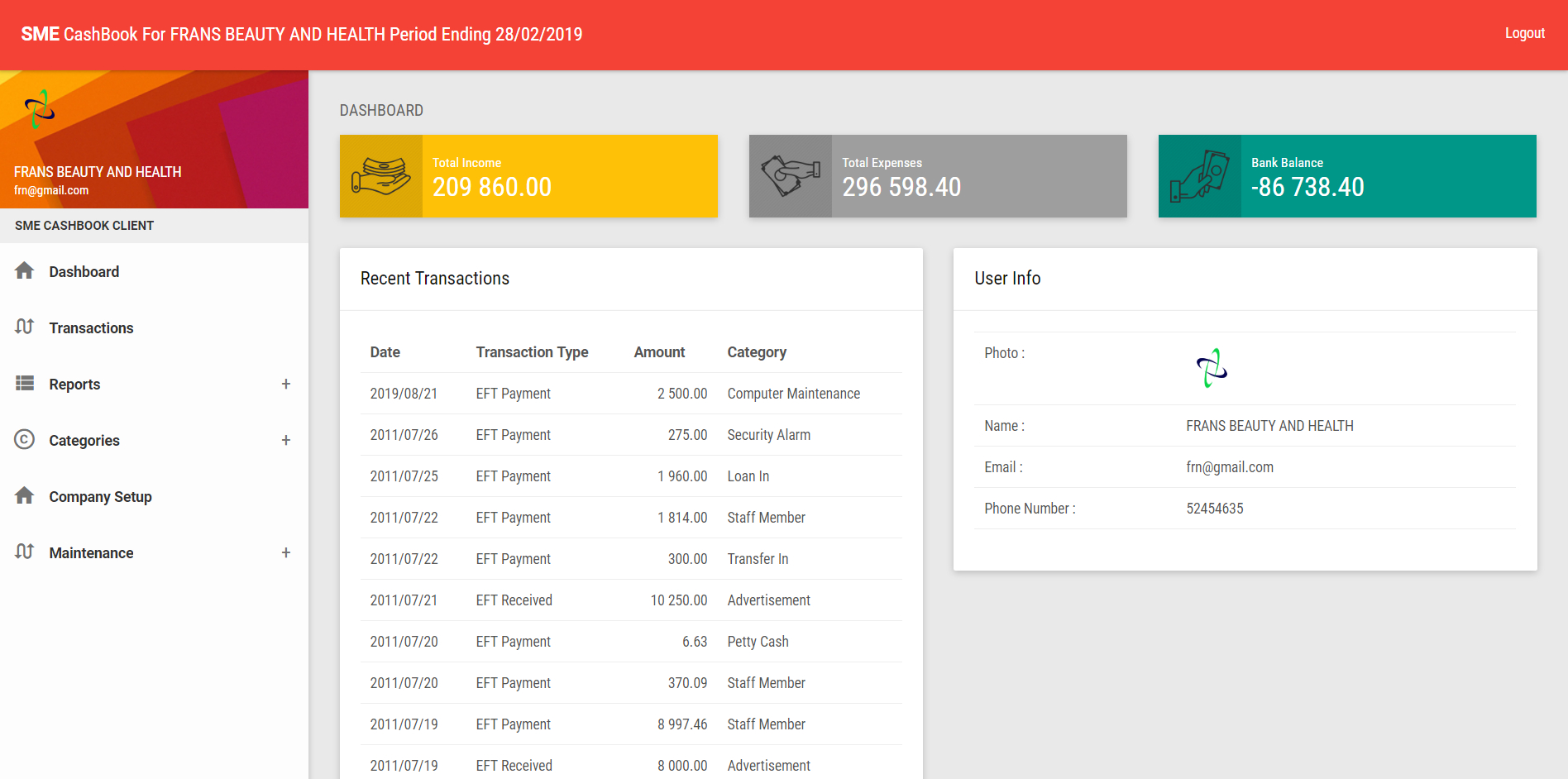Image resolution: width=1568 pixels, height=779 pixels.
Task: Click the Total Expenses paying-hand icon
Action: [x=791, y=176]
